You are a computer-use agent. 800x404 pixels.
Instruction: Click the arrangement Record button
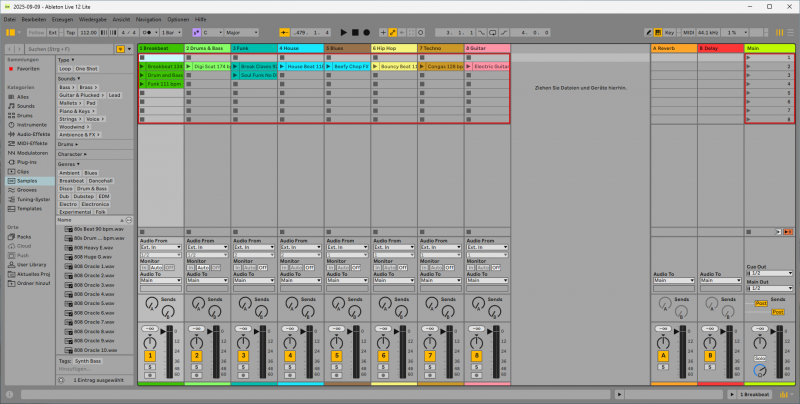pyautogui.click(x=367, y=32)
